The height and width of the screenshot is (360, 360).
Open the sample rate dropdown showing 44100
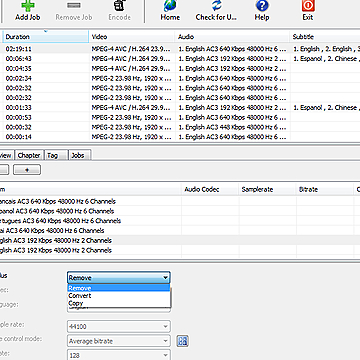click(x=119, y=326)
